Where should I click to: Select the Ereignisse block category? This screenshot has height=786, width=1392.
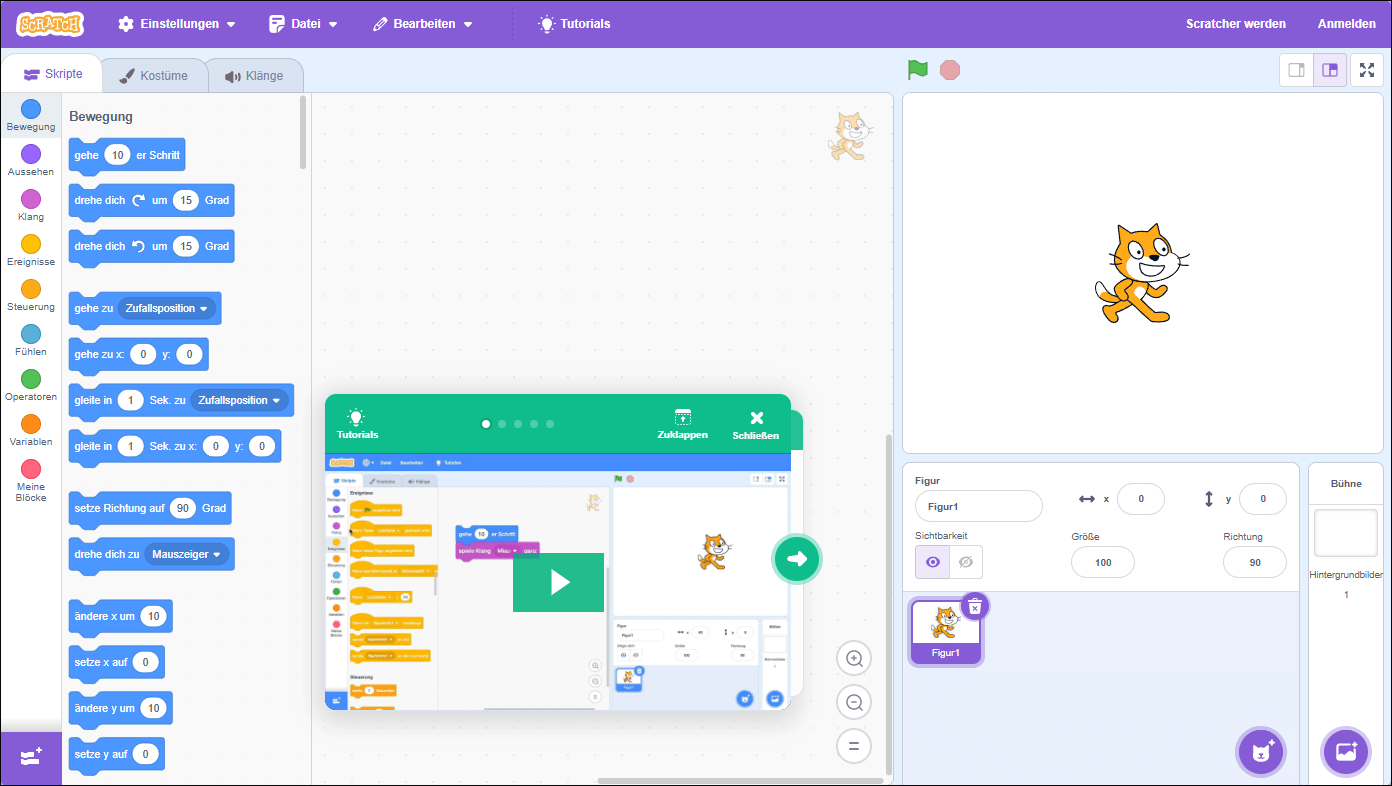31,251
